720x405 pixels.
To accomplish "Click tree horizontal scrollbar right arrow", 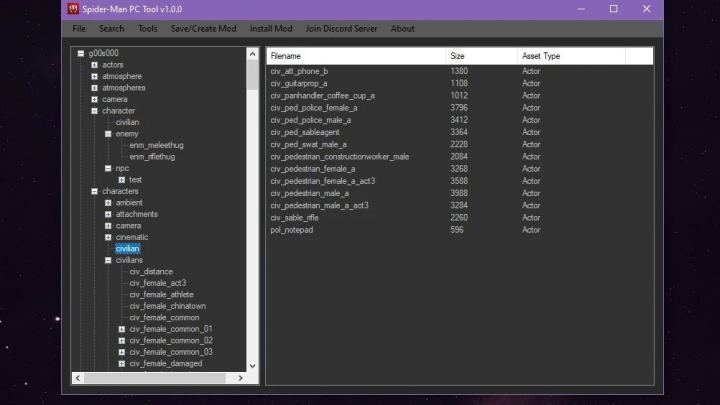I will pyautogui.click(x=241, y=378).
